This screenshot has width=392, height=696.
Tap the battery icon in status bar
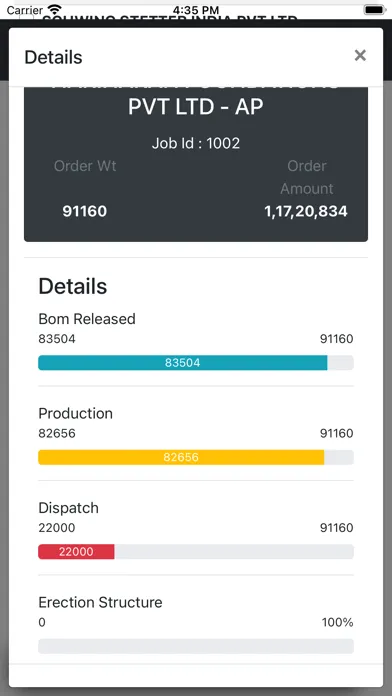(374, 9)
